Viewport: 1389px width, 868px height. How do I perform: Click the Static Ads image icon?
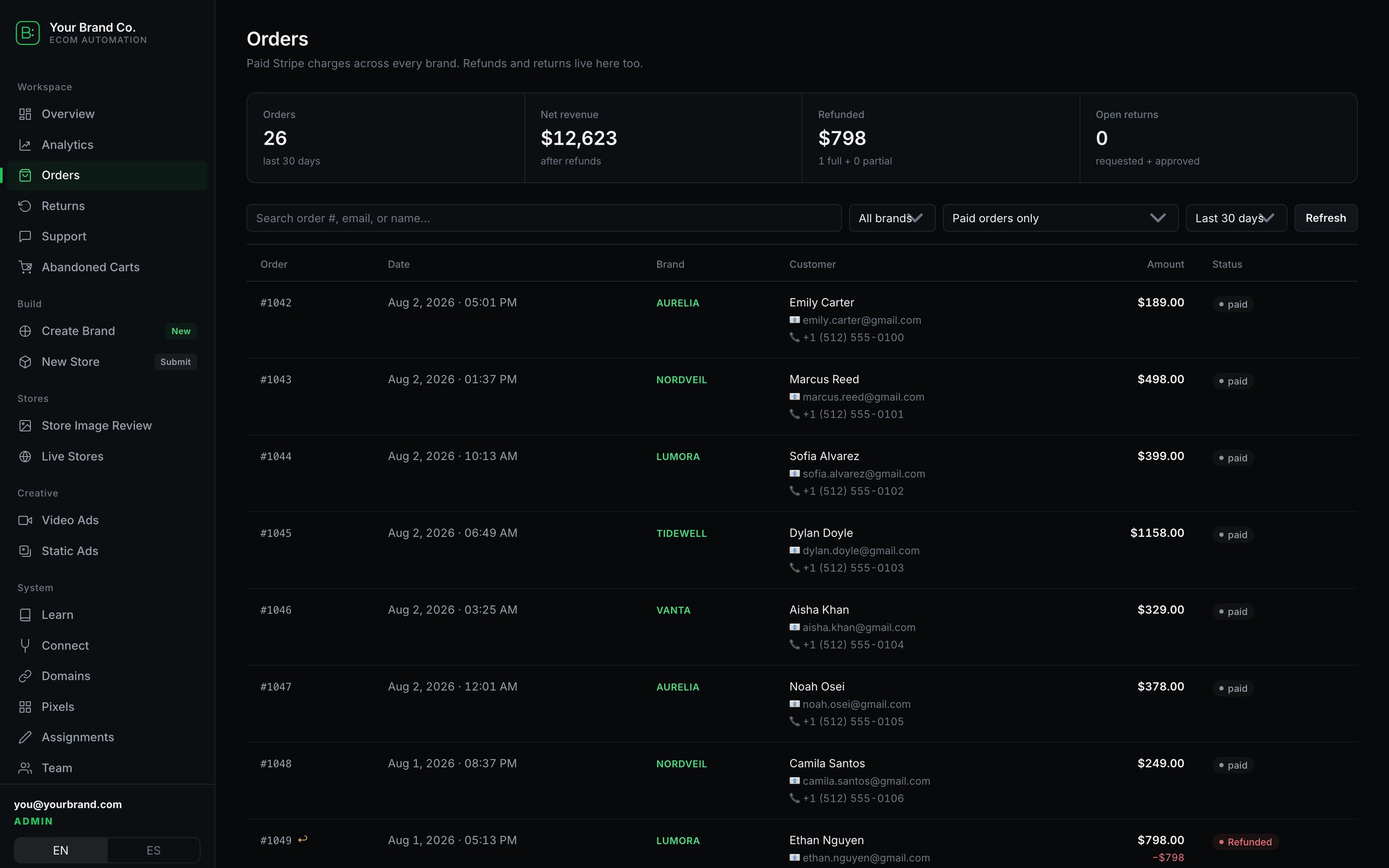pos(25,551)
